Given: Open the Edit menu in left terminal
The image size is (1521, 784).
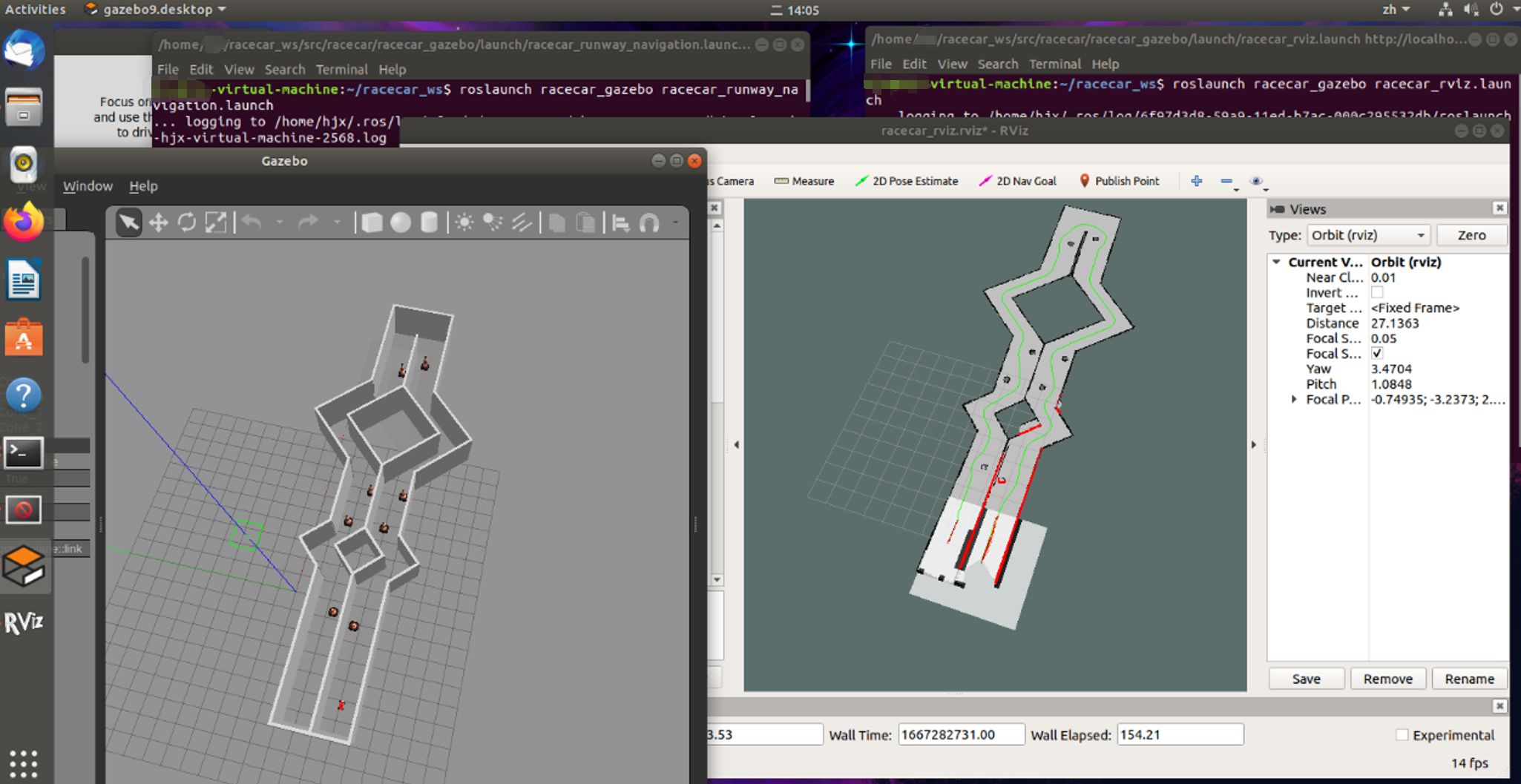Looking at the screenshot, I should 201,70.
